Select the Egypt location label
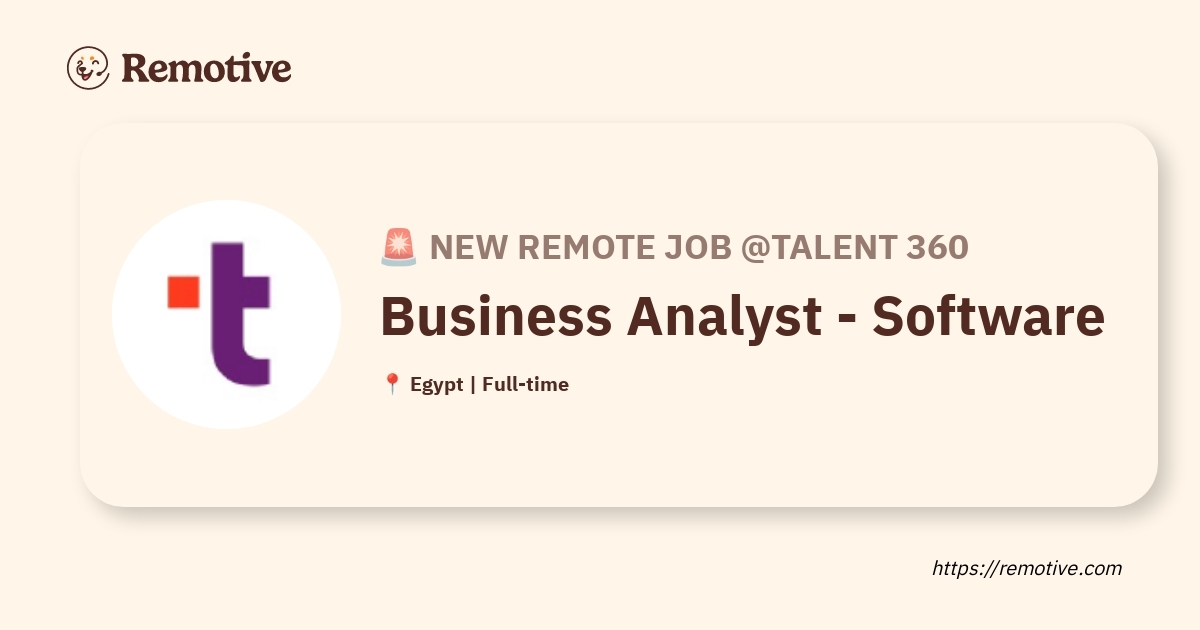 click(437, 384)
